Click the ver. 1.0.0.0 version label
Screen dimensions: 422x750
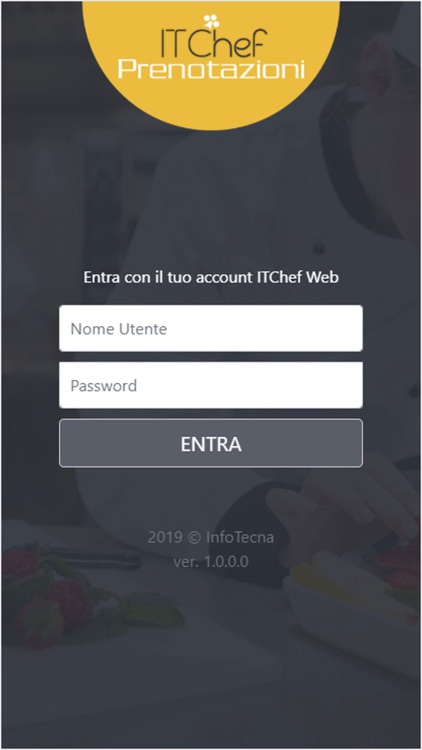point(211,561)
